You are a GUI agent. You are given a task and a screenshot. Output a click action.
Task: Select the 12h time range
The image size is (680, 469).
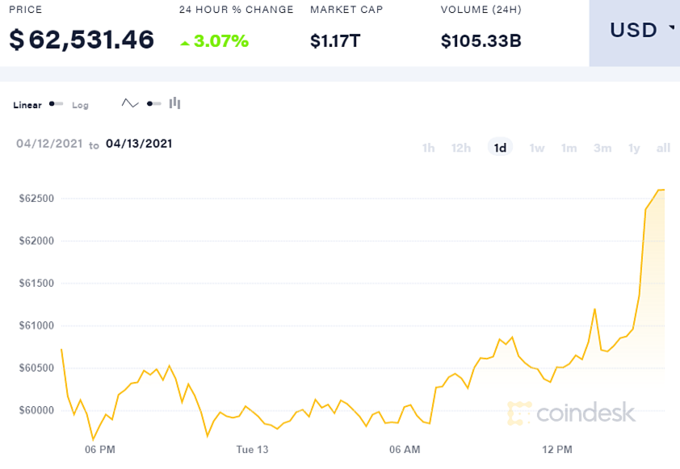(461, 148)
